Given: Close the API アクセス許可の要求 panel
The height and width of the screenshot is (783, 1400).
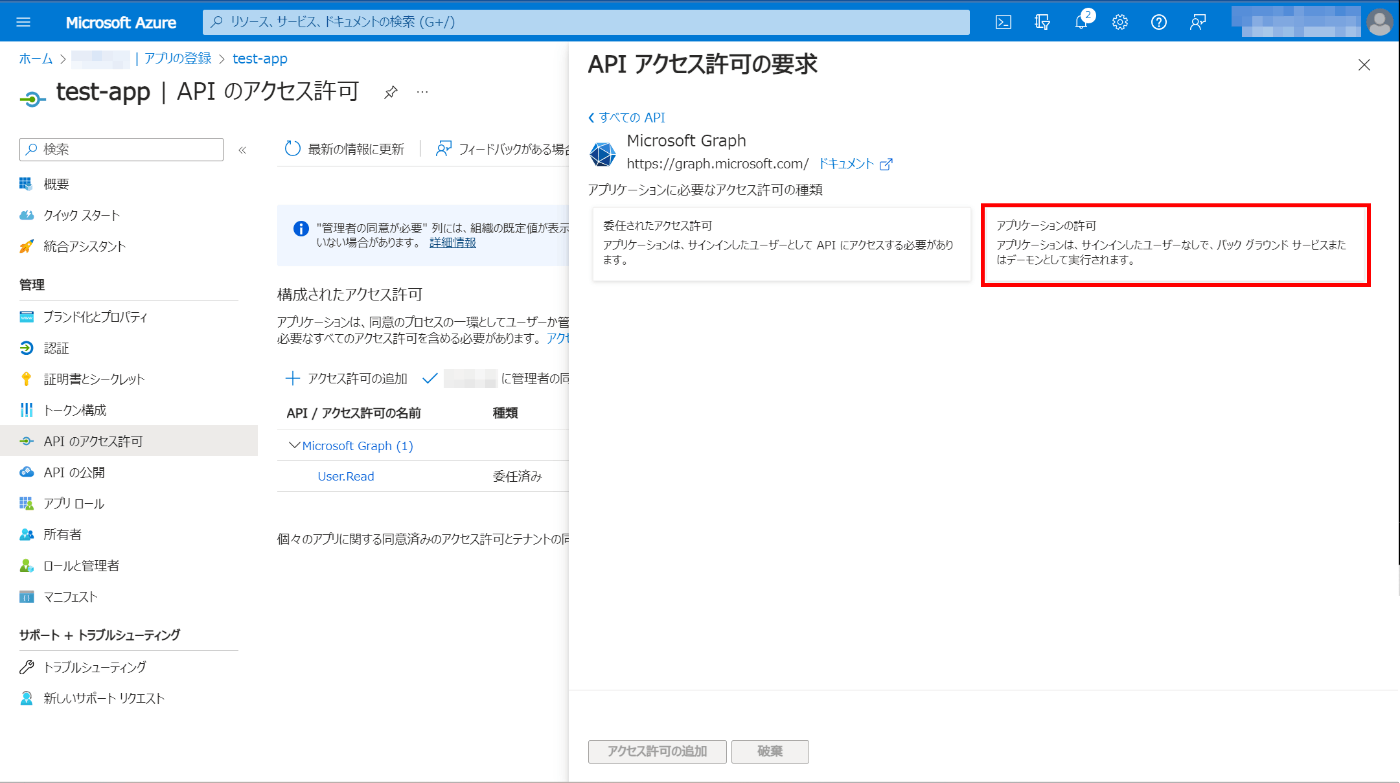Looking at the screenshot, I should 1364,65.
